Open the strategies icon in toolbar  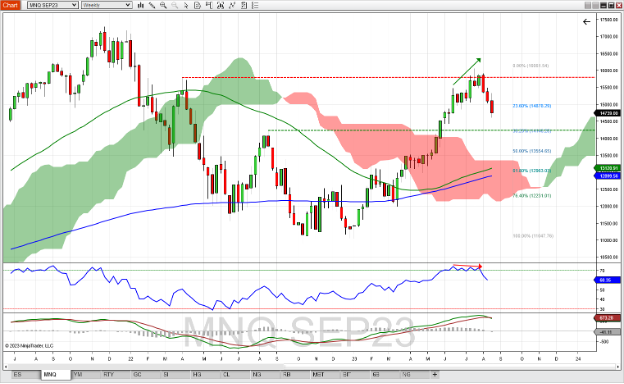tap(232, 5)
